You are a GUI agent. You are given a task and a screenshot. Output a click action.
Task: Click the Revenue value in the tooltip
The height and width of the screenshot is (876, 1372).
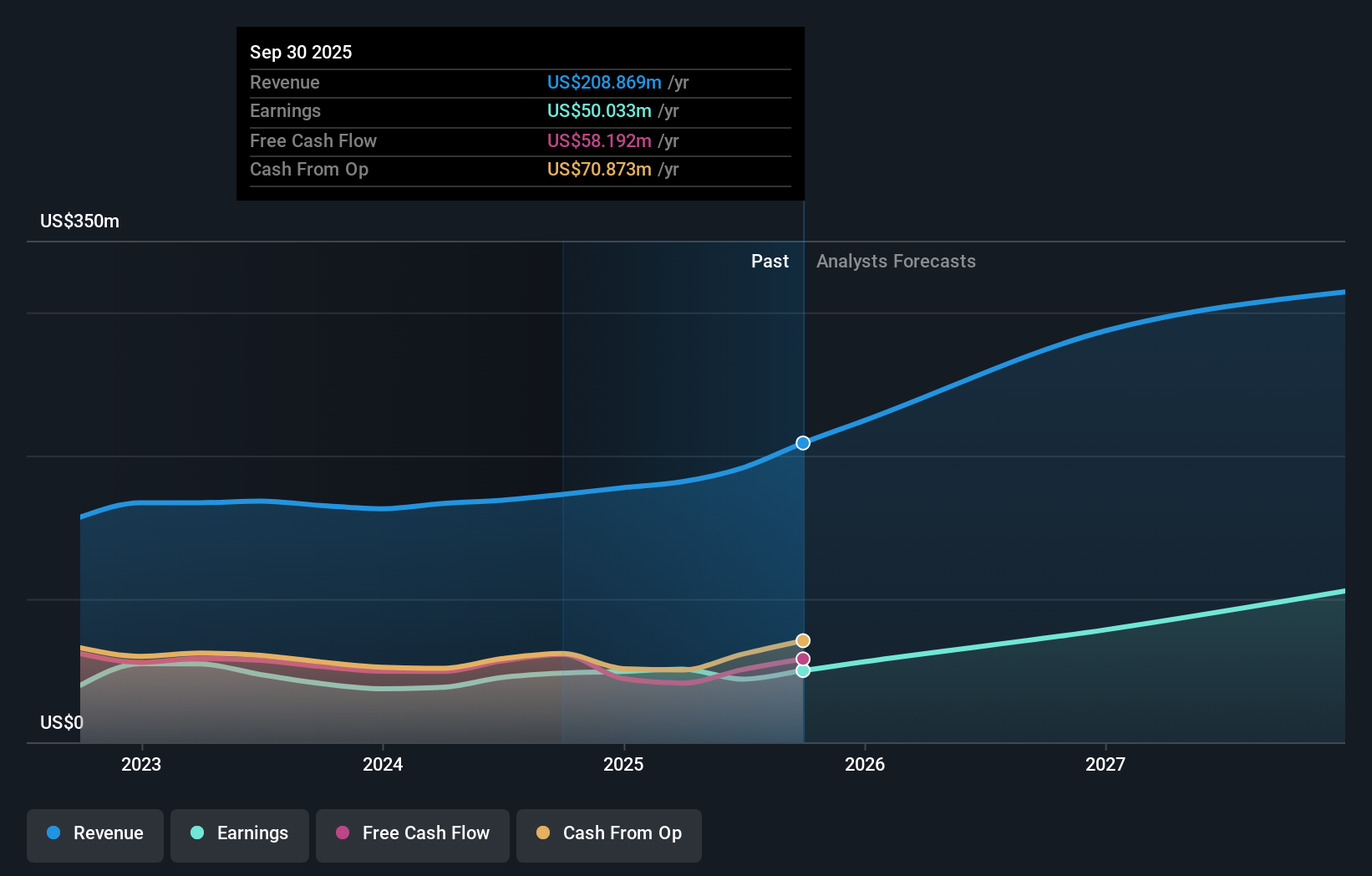(604, 83)
